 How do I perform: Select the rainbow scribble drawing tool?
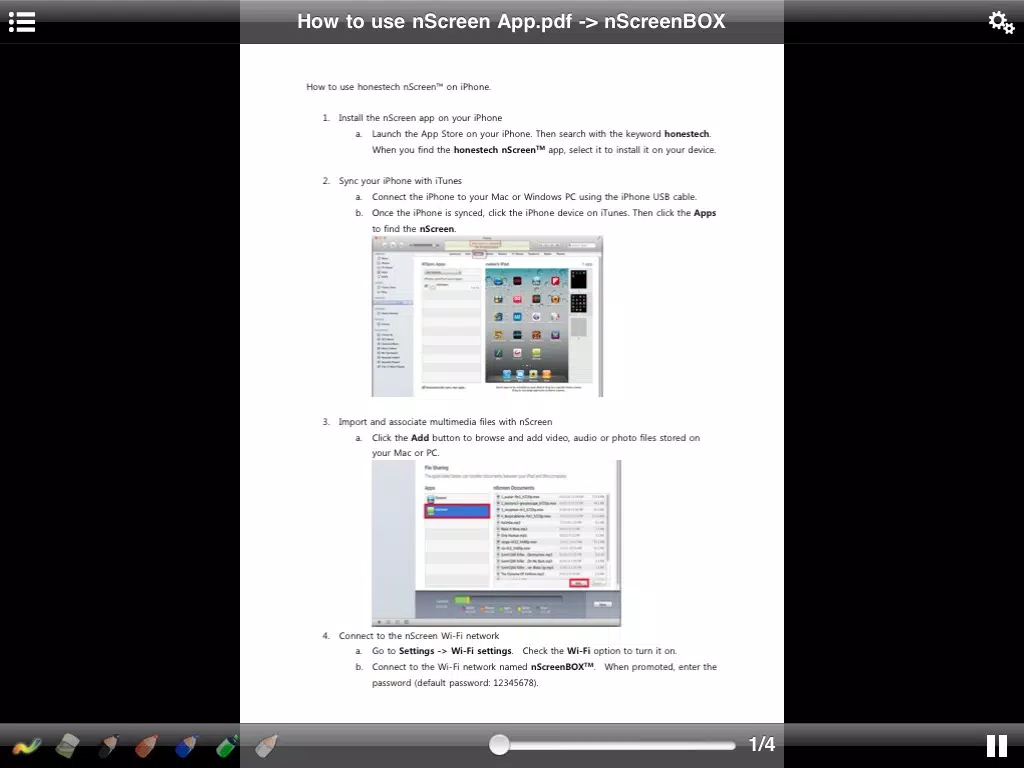26,745
